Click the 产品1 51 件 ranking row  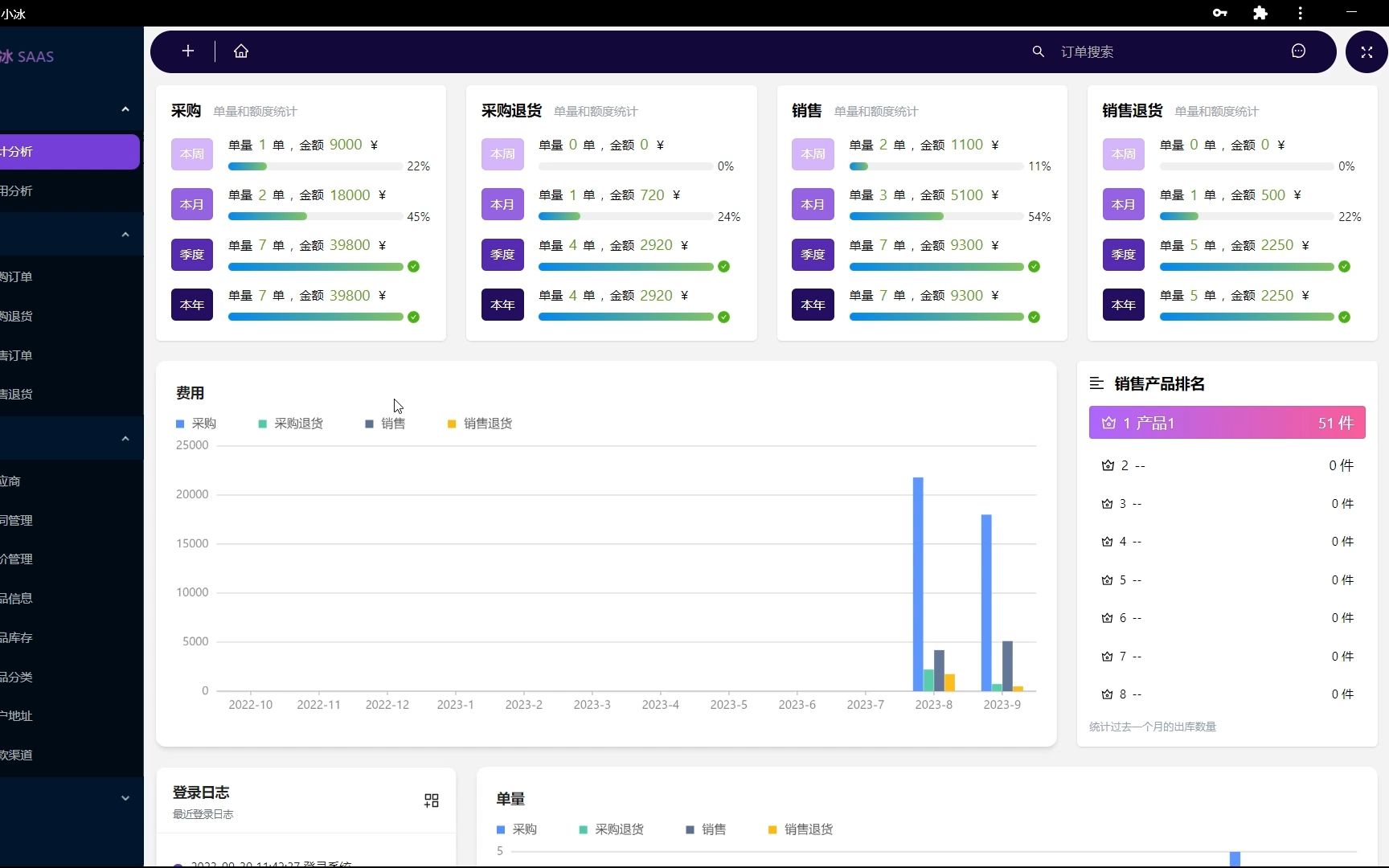1227,423
